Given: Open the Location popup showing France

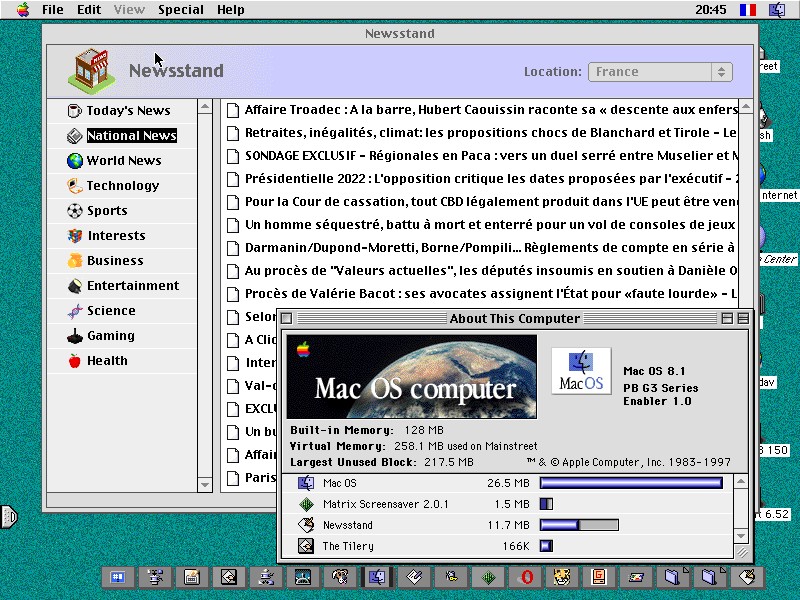Looking at the screenshot, I should tap(660, 71).
